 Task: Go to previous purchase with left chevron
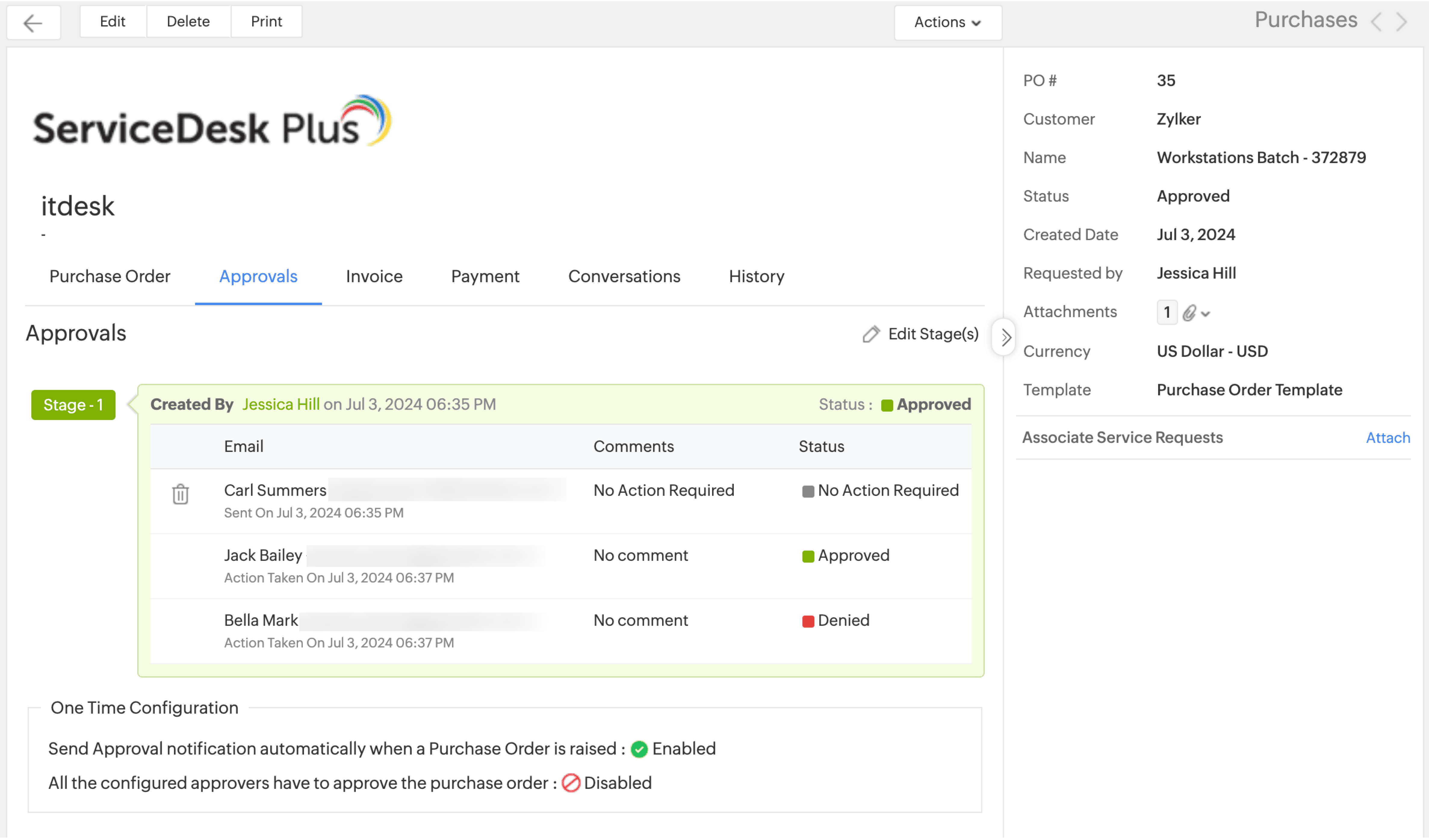[1376, 22]
